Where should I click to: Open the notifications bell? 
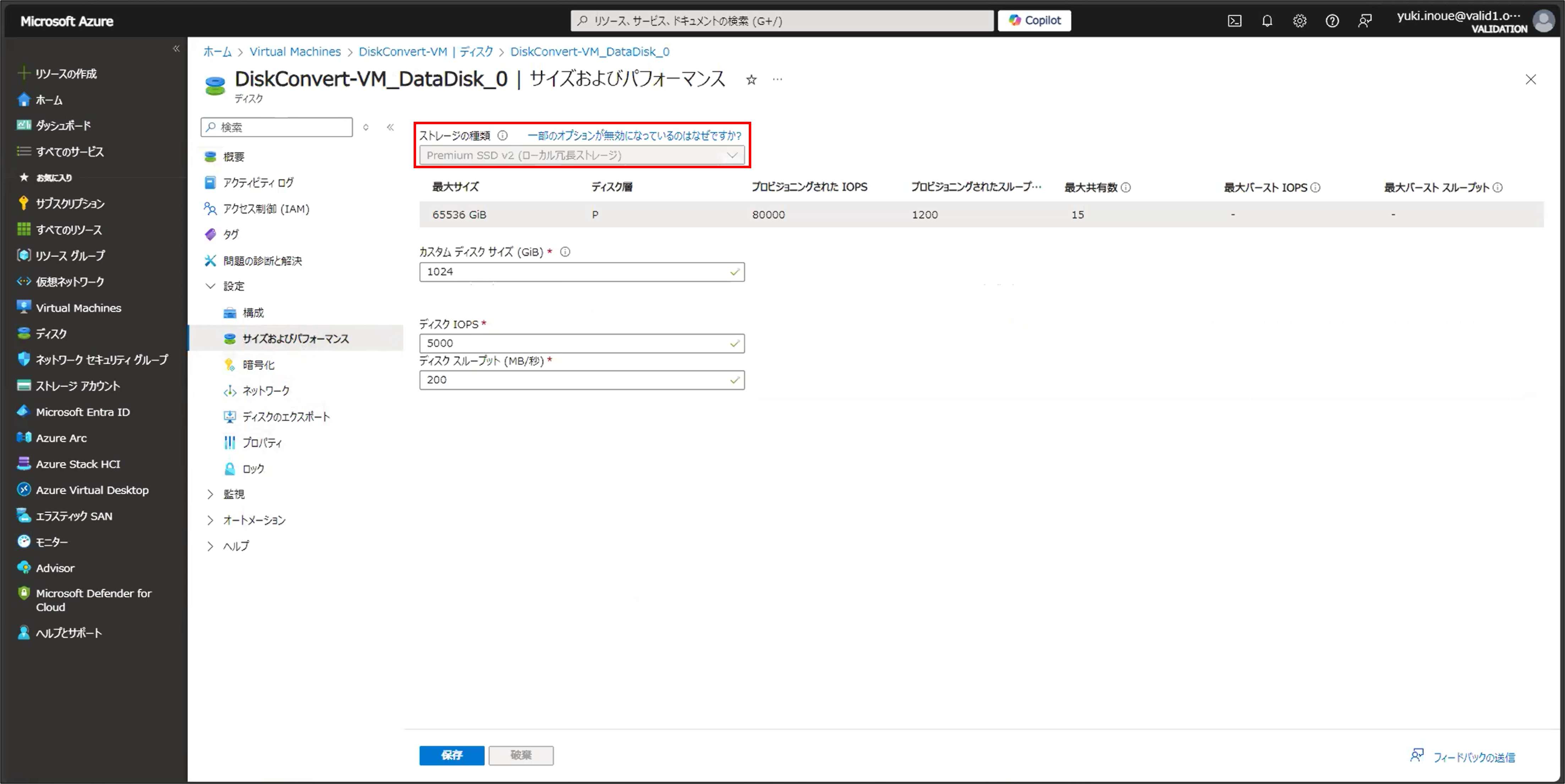pyautogui.click(x=1267, y=21)
